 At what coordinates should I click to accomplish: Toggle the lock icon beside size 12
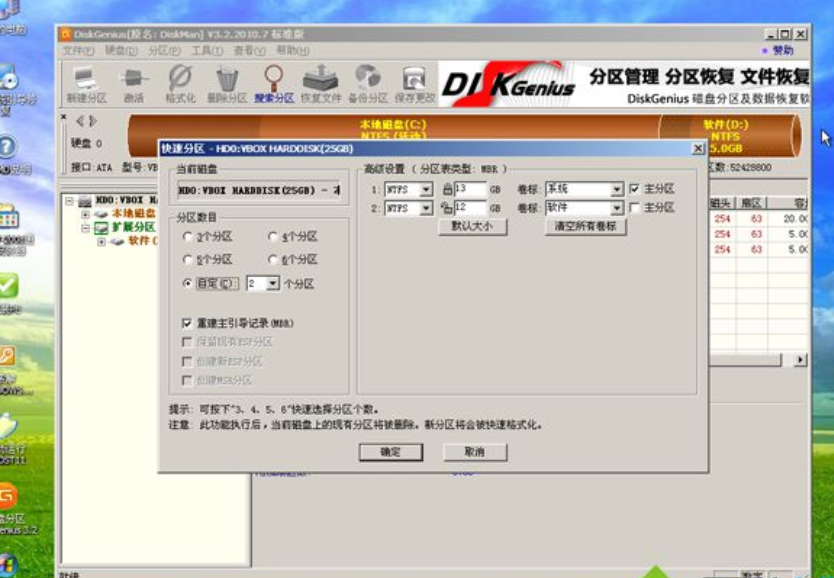point(447,208)
